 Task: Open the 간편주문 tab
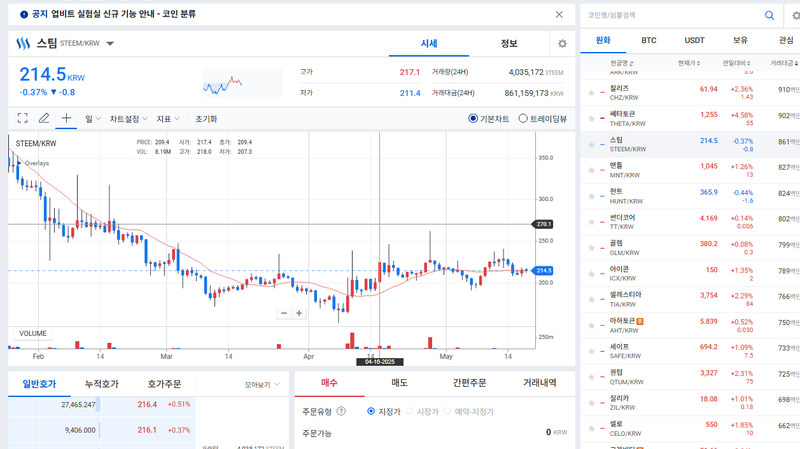click(x=469, y=383)
